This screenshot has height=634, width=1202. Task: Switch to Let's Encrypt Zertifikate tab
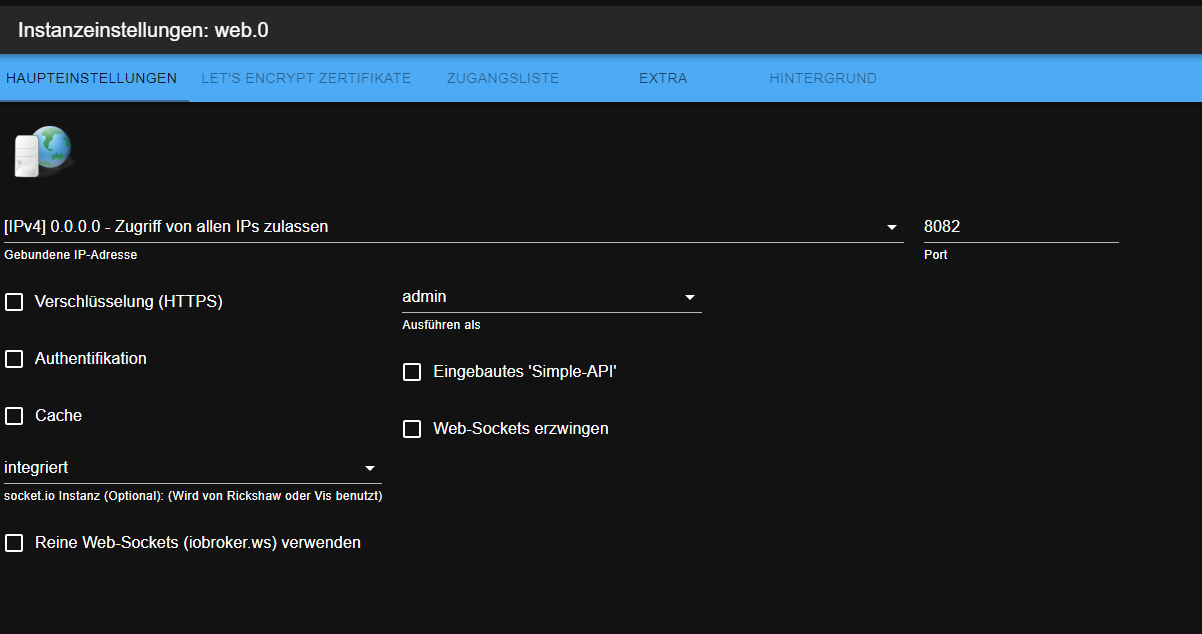[306, 78]
